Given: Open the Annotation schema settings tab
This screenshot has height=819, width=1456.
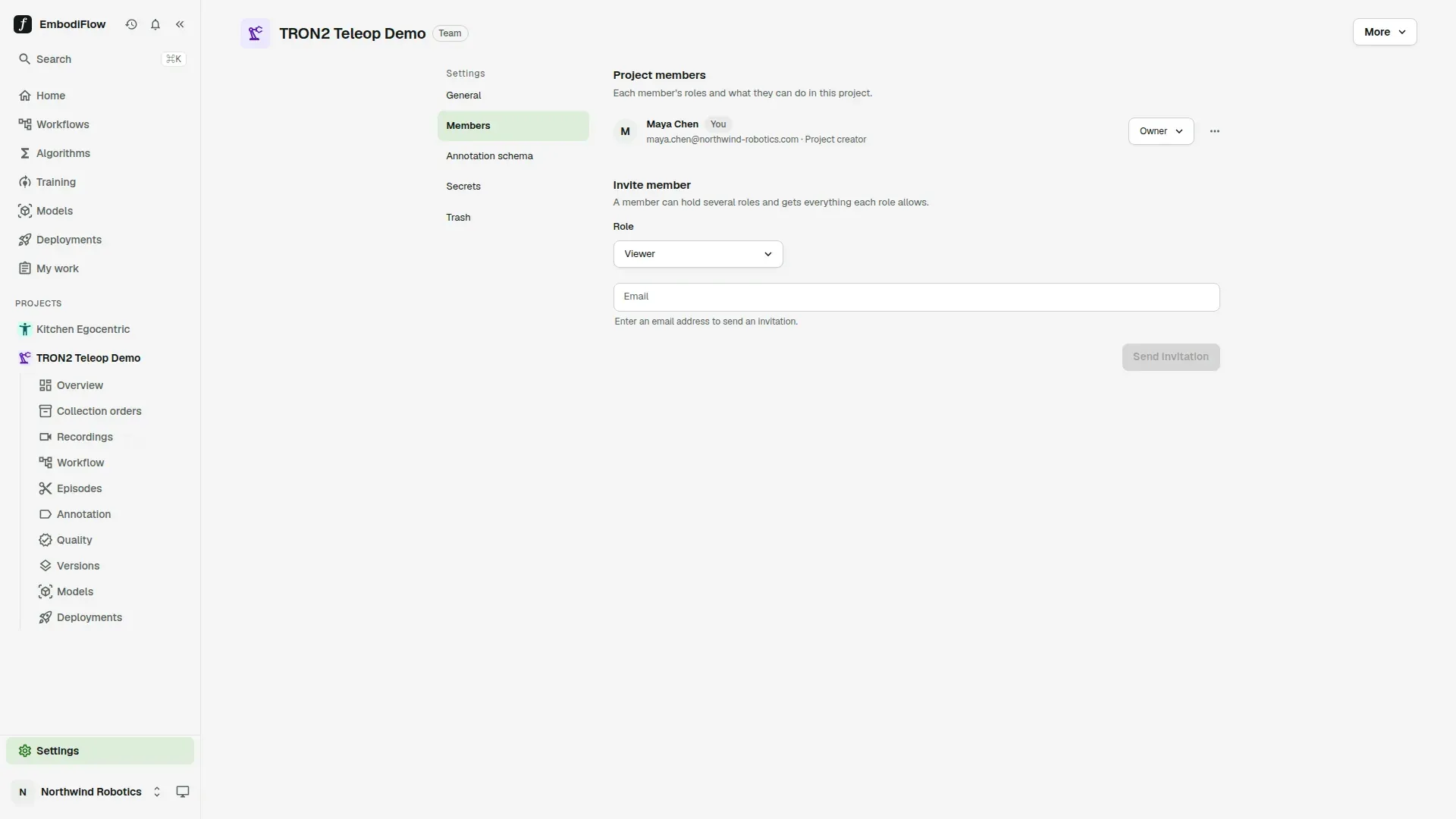Looking at the screenshot, I should pyautogui.click(x=513, y=156).
